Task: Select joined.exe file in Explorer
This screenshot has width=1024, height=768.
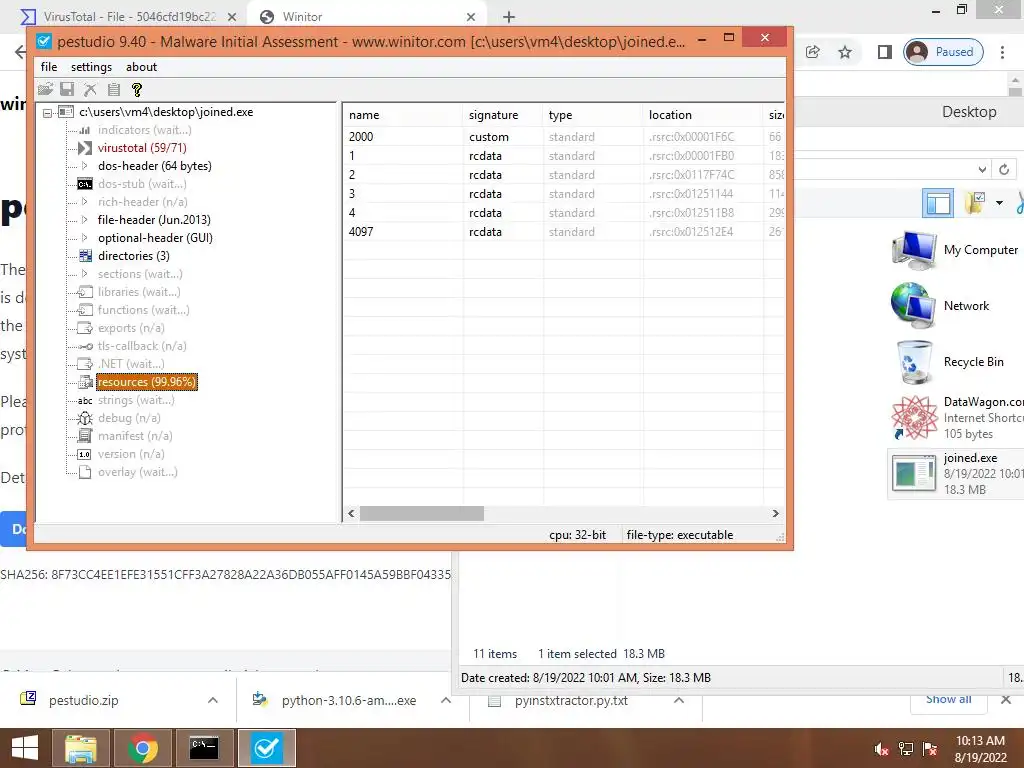Action: (x=956, y=473)
